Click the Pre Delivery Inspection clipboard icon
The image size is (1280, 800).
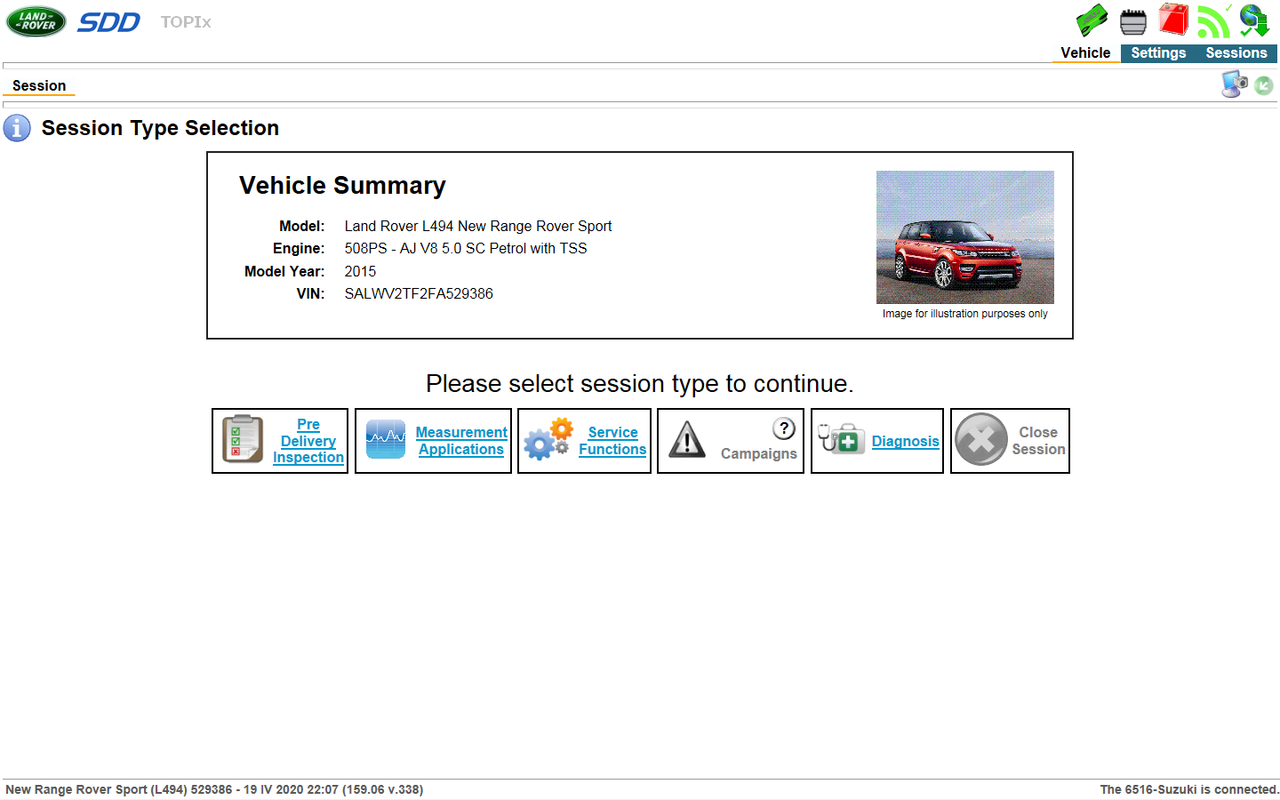coord(243,440)
